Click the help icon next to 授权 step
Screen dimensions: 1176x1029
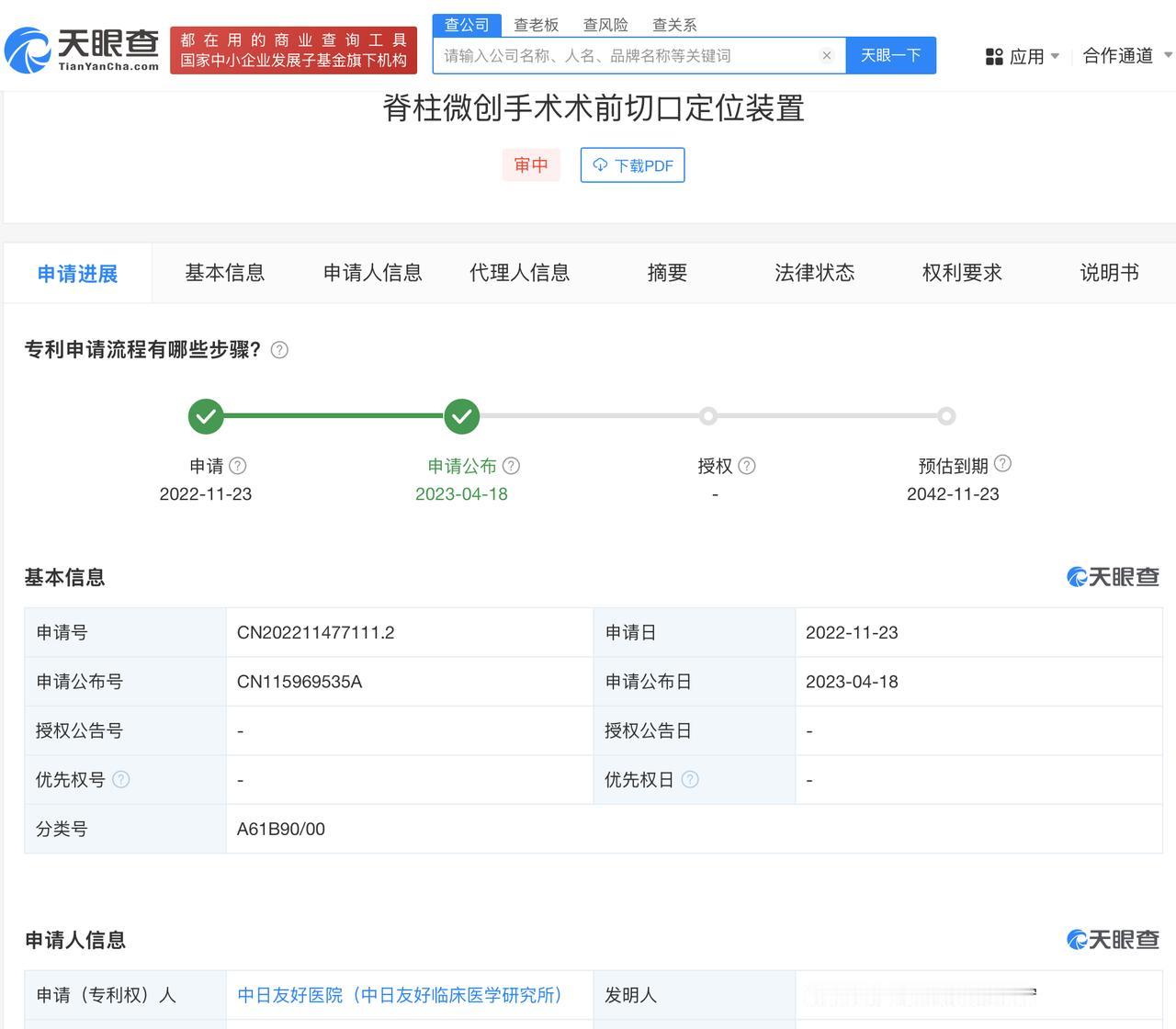pyautogui.click(x=747, y=466)
